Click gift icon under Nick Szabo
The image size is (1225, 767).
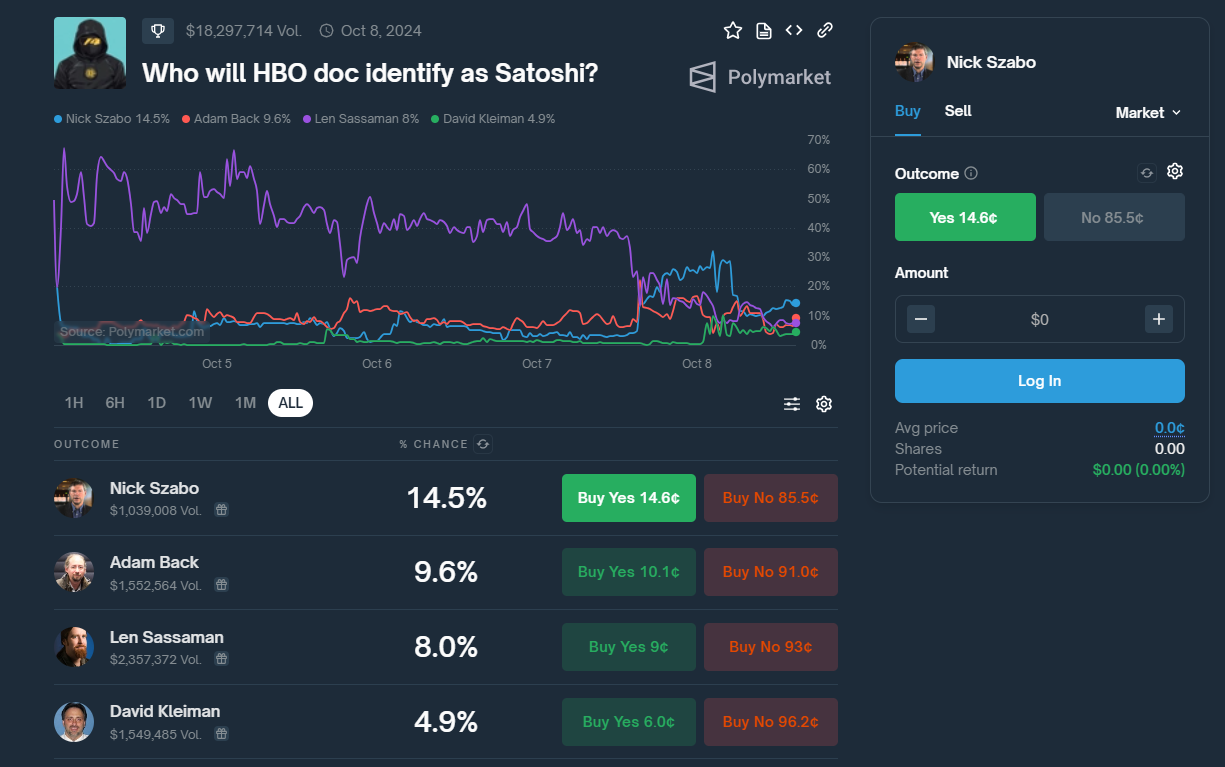point(222,510)
